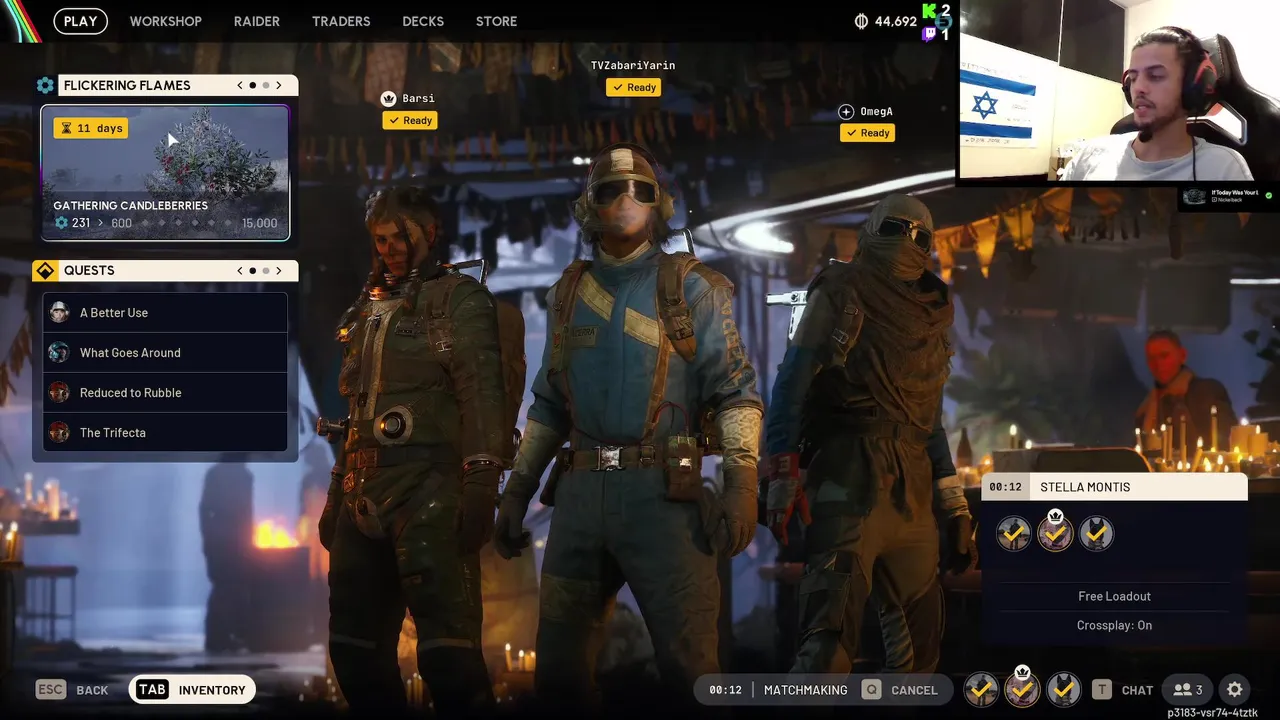
Task: Click the 11 days remaining badge
Action: click(91, 128)
